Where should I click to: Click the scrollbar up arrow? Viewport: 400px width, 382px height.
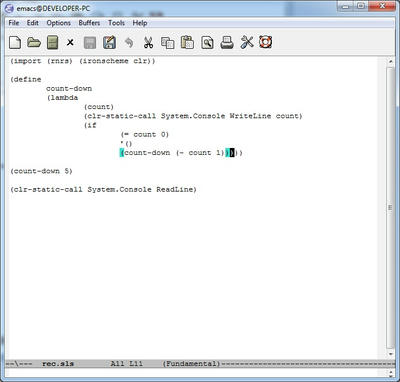point(390,62)
